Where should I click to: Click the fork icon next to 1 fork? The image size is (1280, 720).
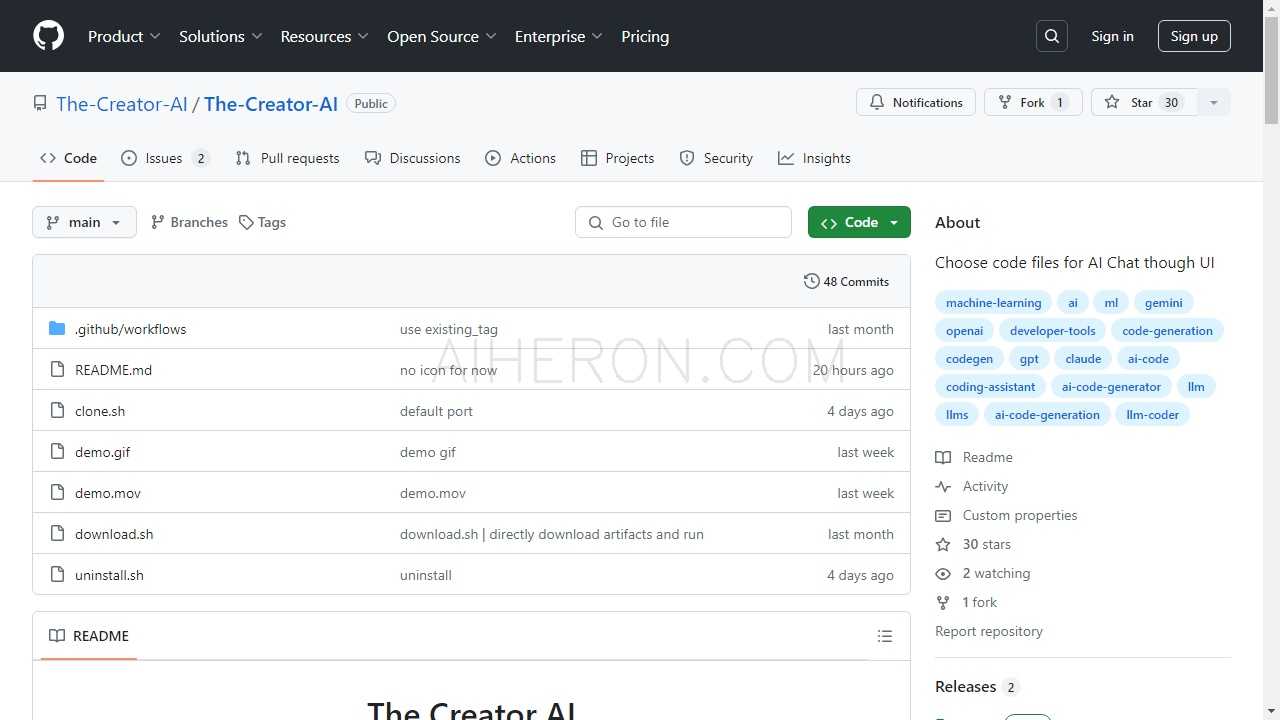tap(943, 602)
